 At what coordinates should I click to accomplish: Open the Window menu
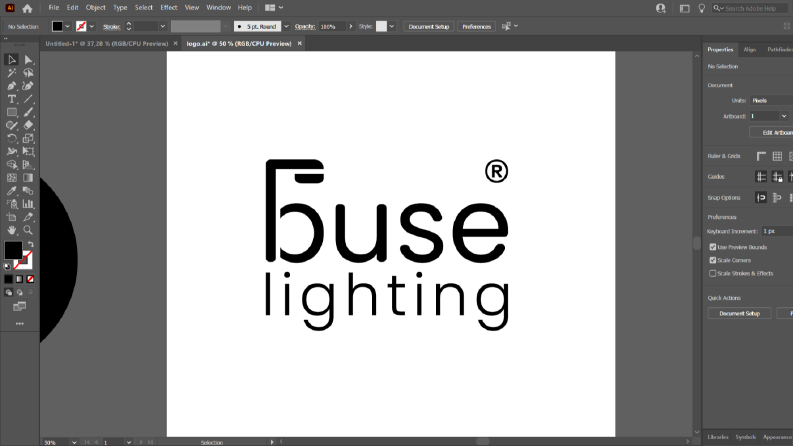point(218,8)
